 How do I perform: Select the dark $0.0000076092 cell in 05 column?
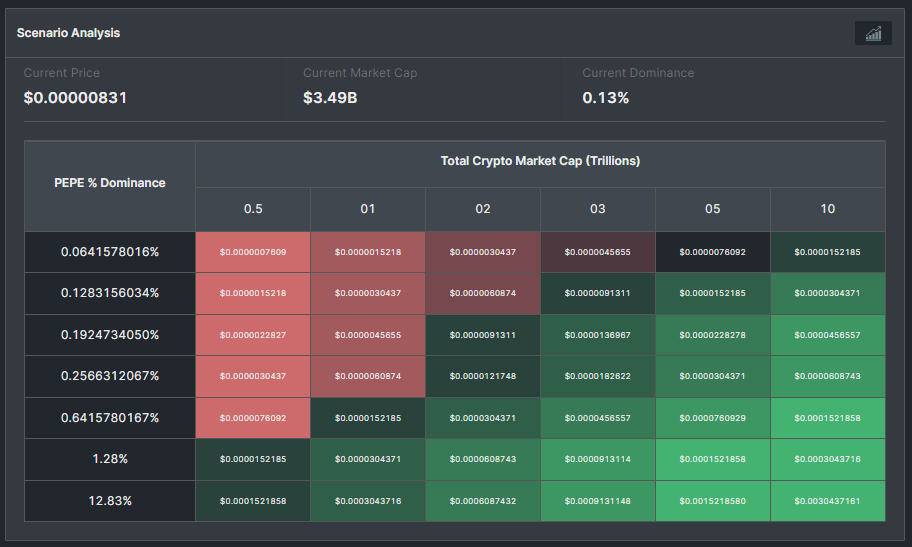713,252
